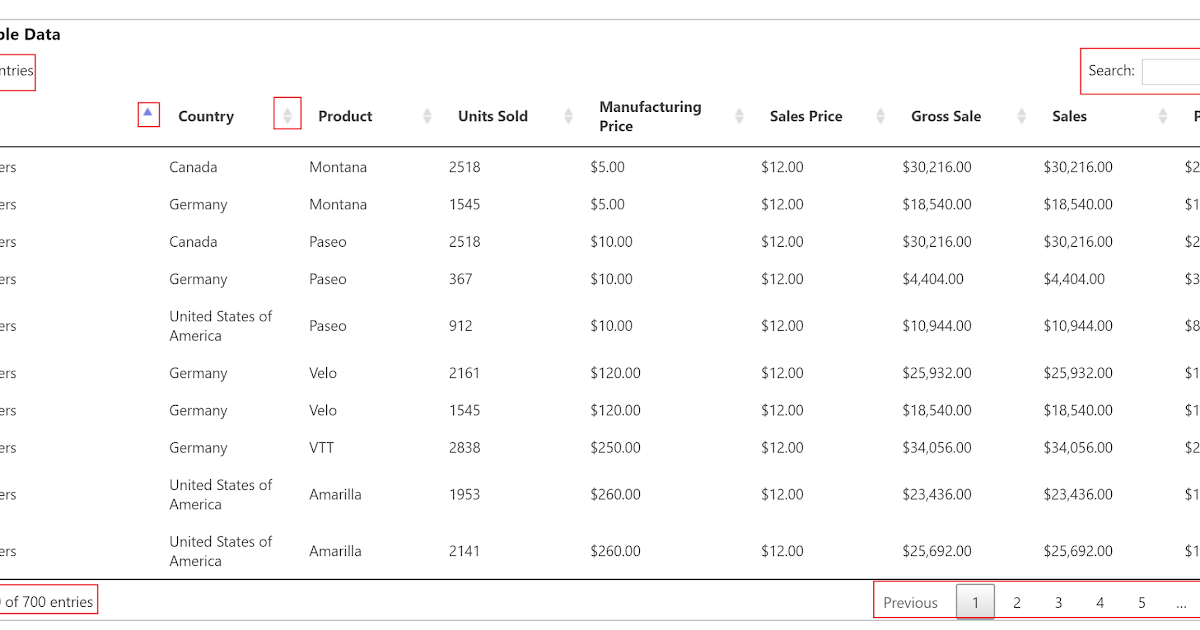Click the 'of 700 entries' info text
This screenshot has width=1200, height=630.
click(x=50, y=602)
